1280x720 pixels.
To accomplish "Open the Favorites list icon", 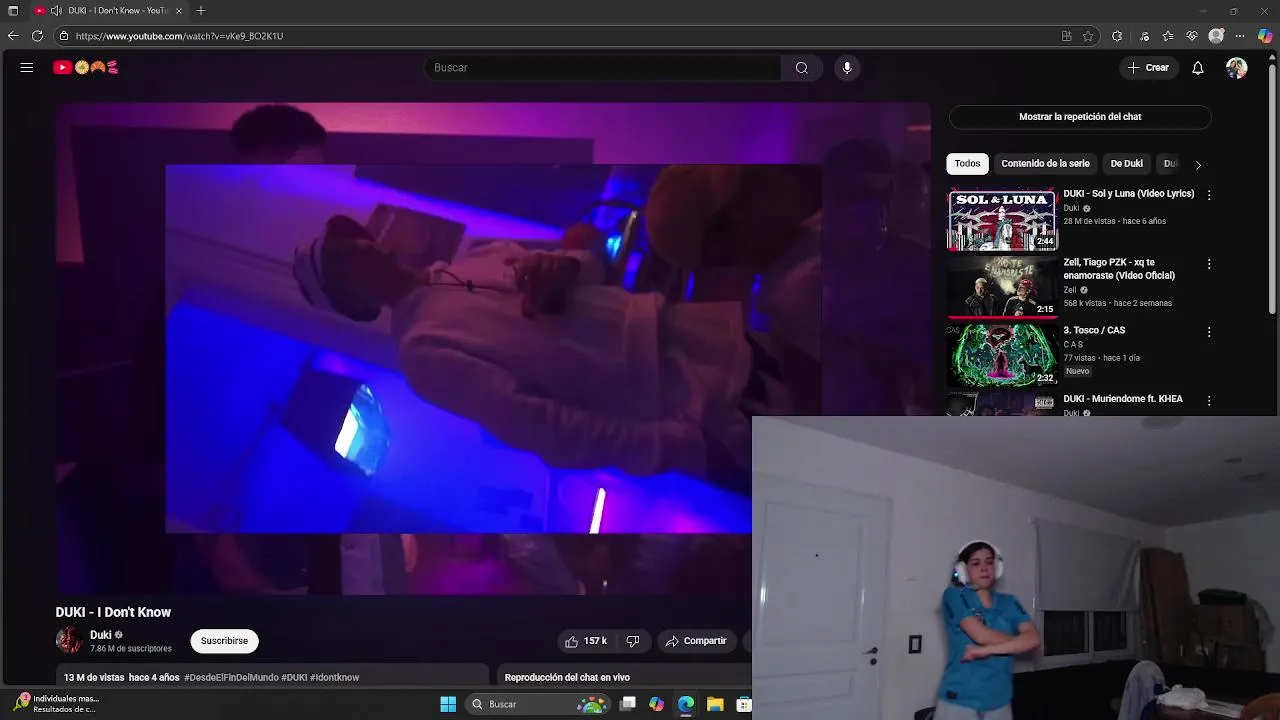I will click(1168, 36).
